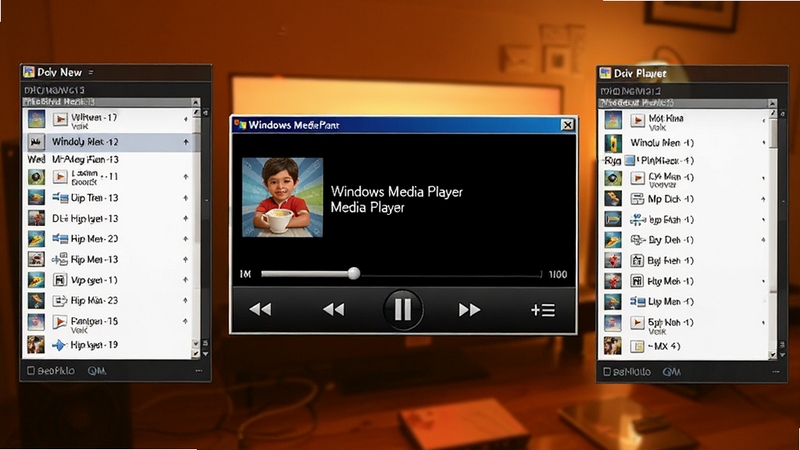The image size is (800, 450).
Task: Toggle the checkbox in the 'Dolv Player' panel footer
Action: click(607, 372)
